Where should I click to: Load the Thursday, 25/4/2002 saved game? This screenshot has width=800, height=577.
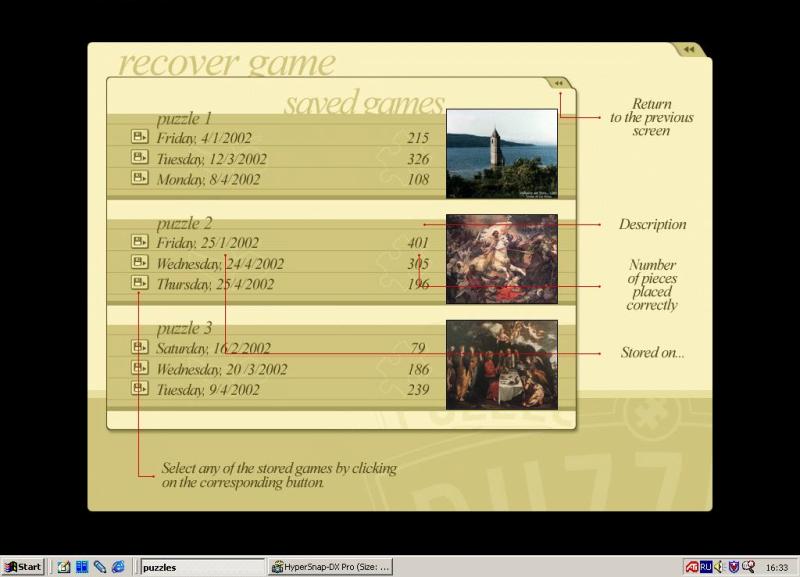139,283
